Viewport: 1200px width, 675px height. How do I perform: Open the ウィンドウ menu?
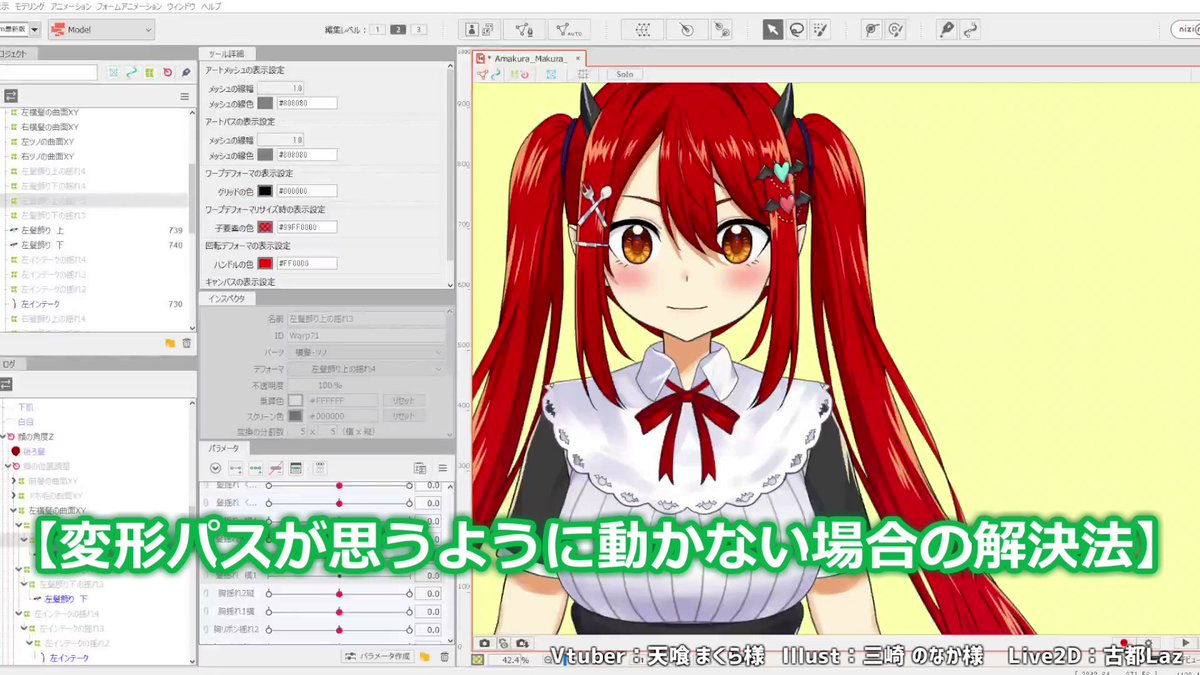[x=181, y=6]
